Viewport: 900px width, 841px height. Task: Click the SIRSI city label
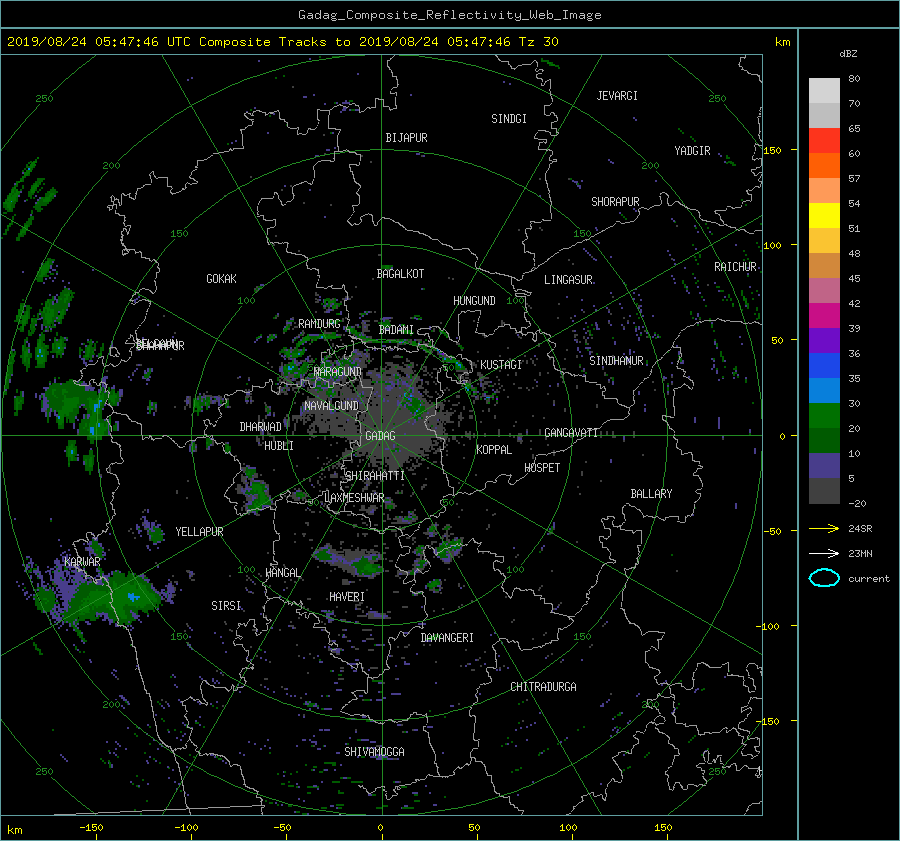click(226, 606)
